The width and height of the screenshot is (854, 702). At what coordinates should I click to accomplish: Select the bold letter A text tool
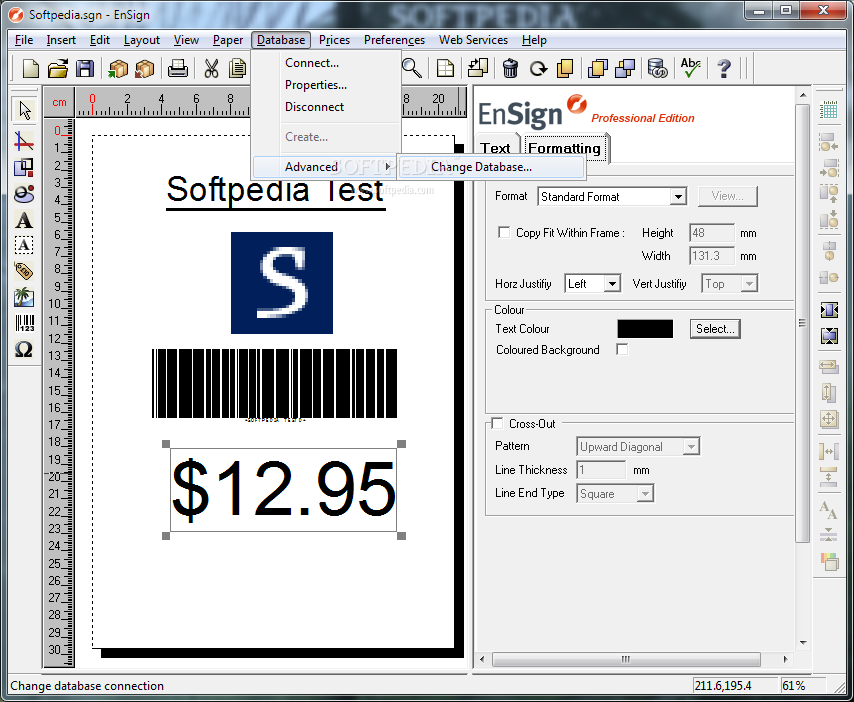pos(23,221)
